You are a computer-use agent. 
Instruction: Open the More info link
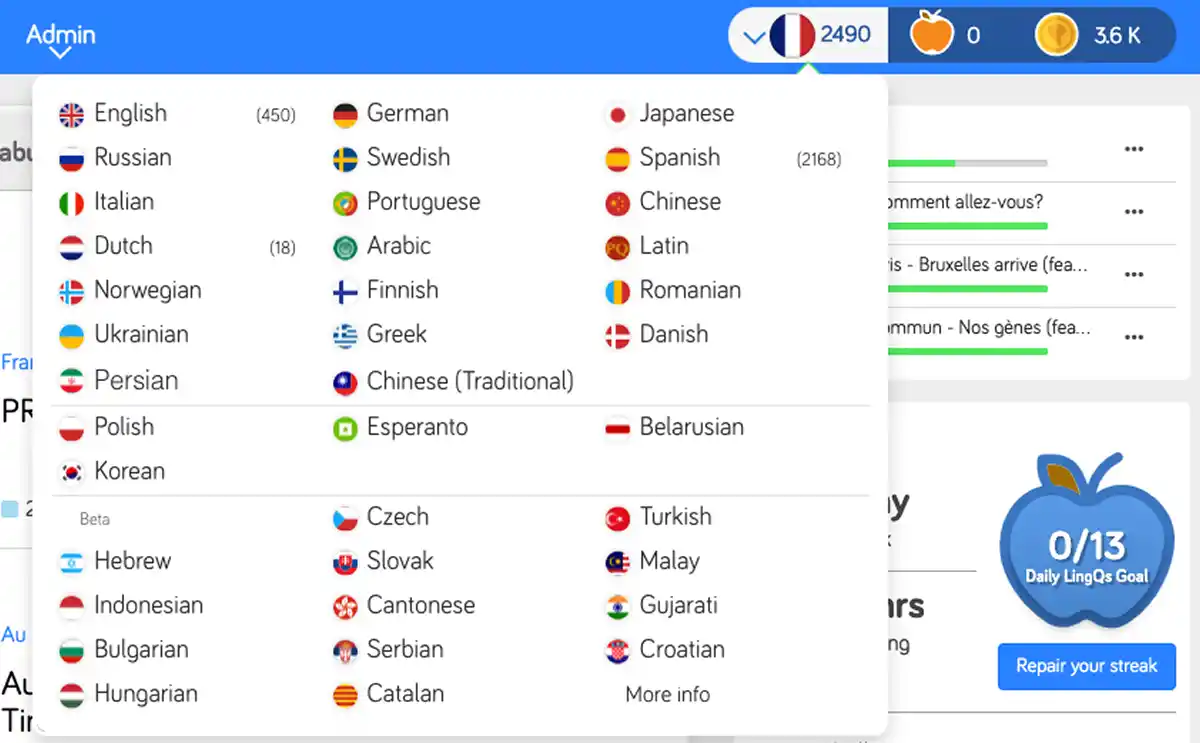tap(666, 694)
